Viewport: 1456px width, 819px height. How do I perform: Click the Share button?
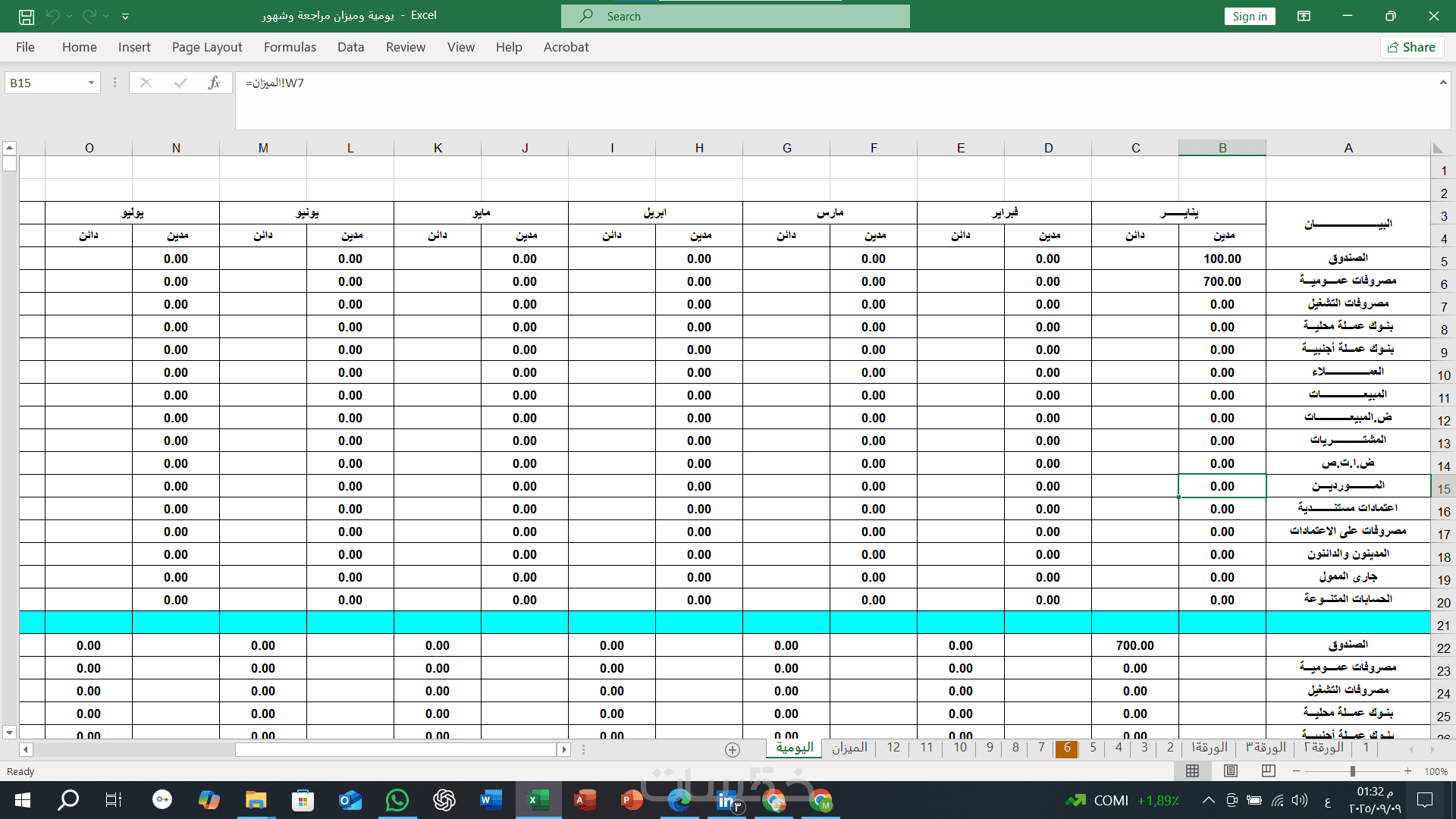pos(1410,47)
